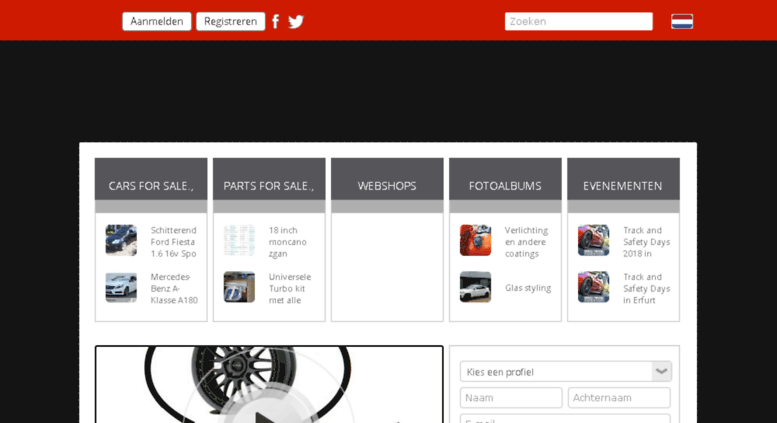Viewport: 777px width, 423px height.
Task: Open Universele Turbo kit thumbnail
Action: (239, 287)
